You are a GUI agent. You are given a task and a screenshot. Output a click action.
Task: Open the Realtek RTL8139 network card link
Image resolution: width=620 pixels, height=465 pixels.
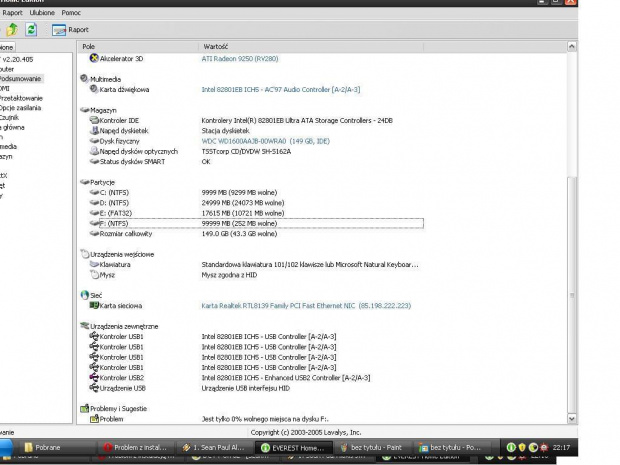coord(306,306)
